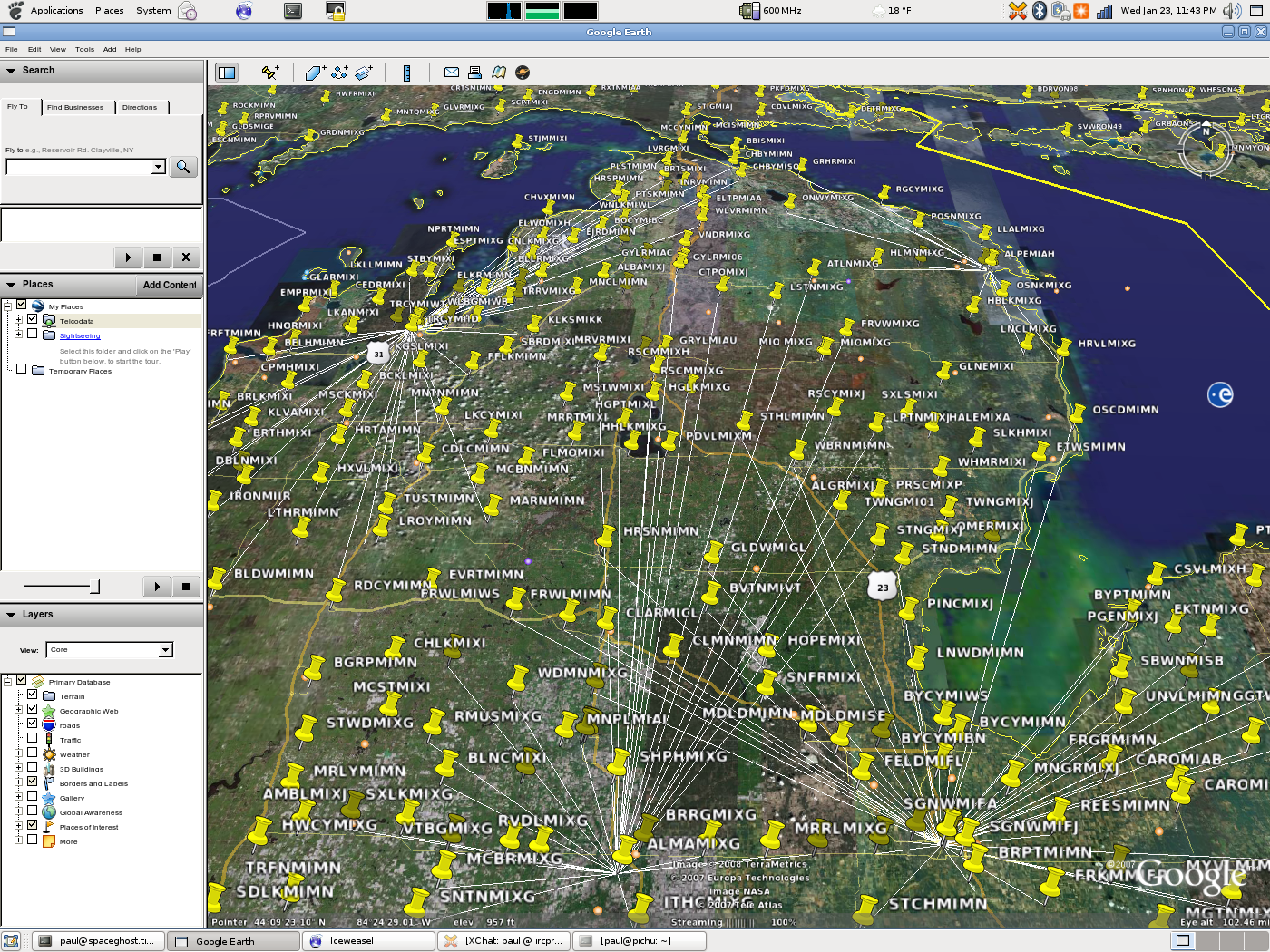Click the My Places globe icon

pos(38,306)
